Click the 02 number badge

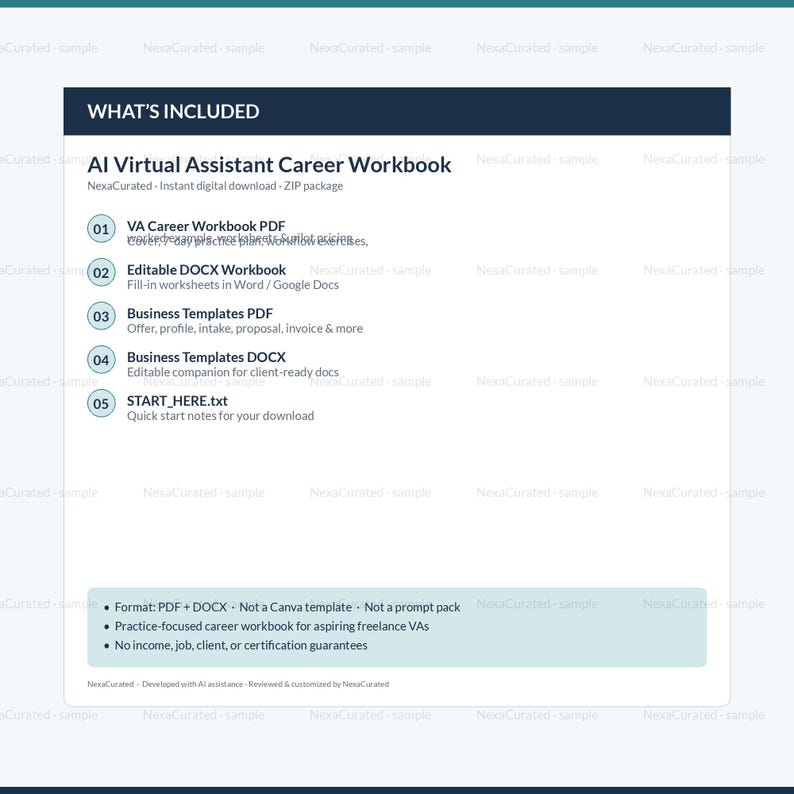tap(101, 272)
